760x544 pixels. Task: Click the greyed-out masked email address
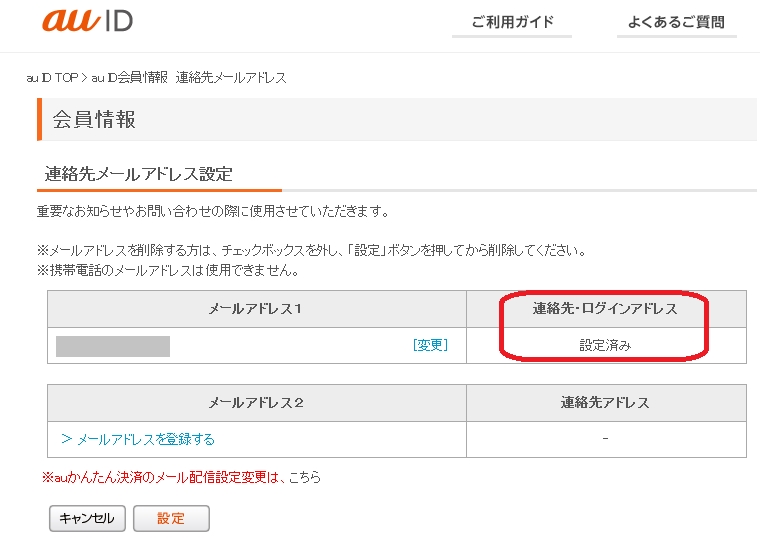pos(113,346)
